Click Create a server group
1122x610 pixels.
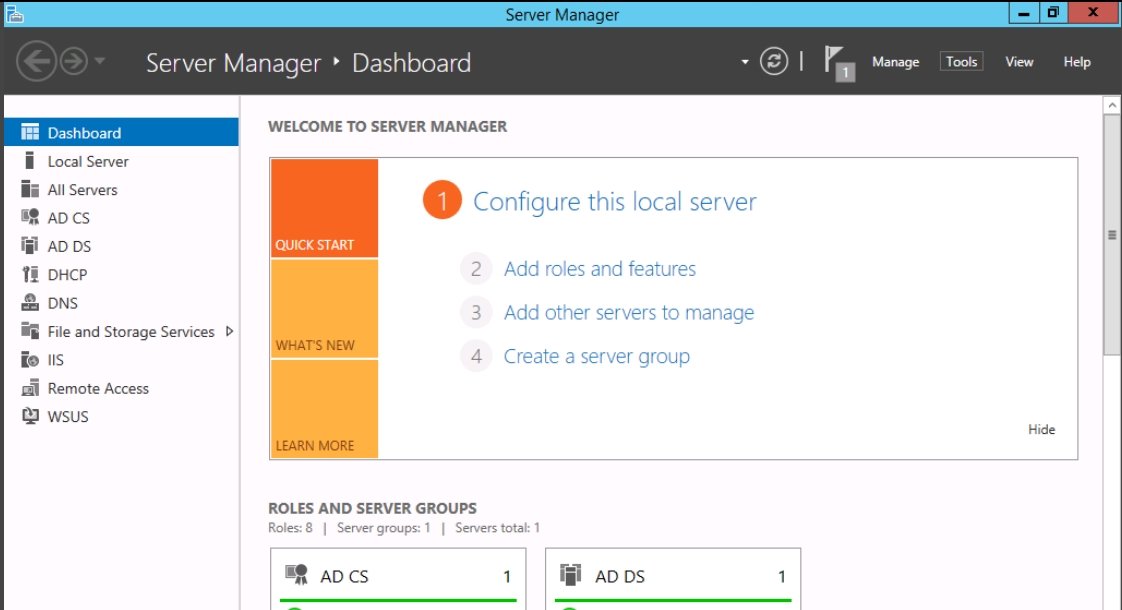(x=597, y=357)
